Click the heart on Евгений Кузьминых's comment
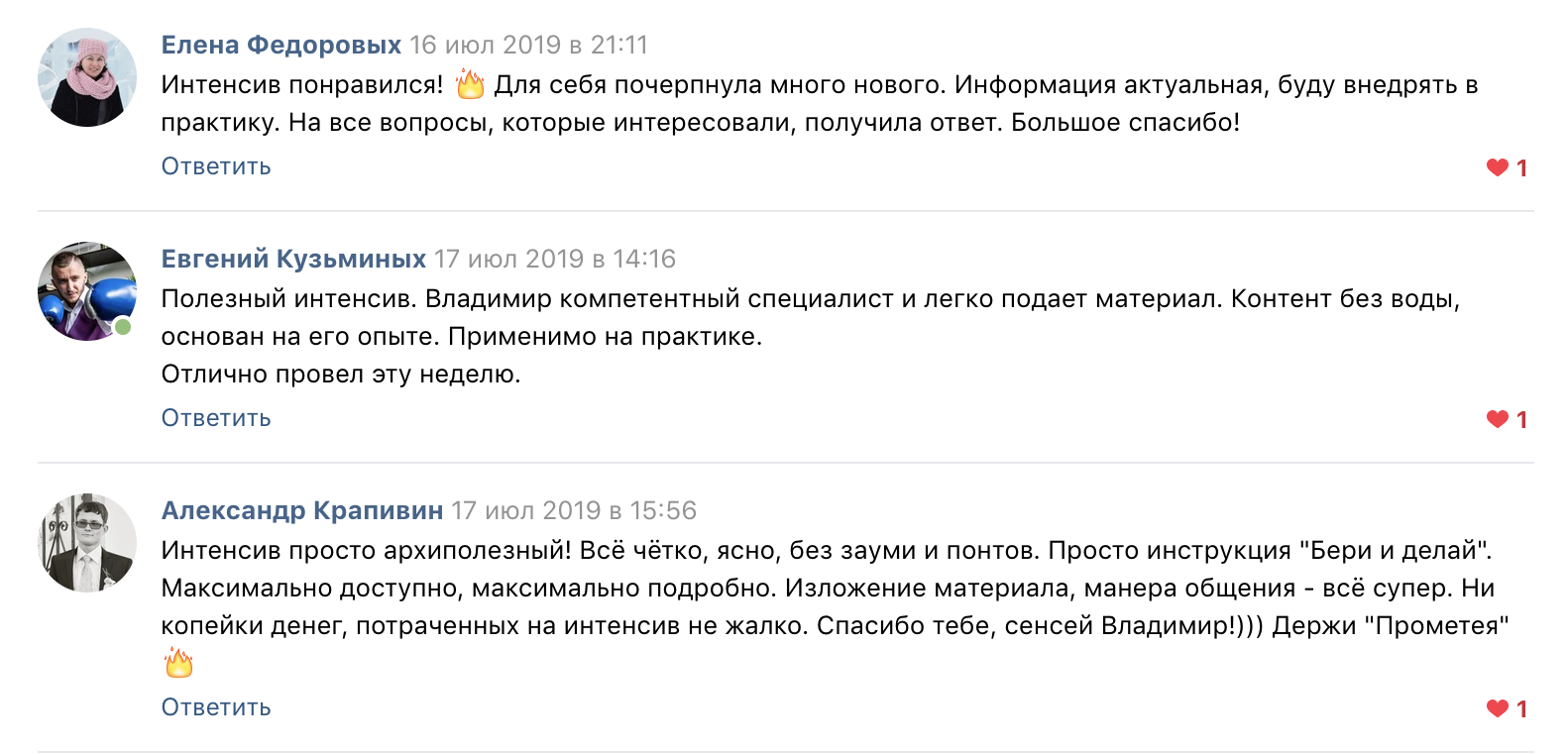1568x755 pixels. 1497,419
